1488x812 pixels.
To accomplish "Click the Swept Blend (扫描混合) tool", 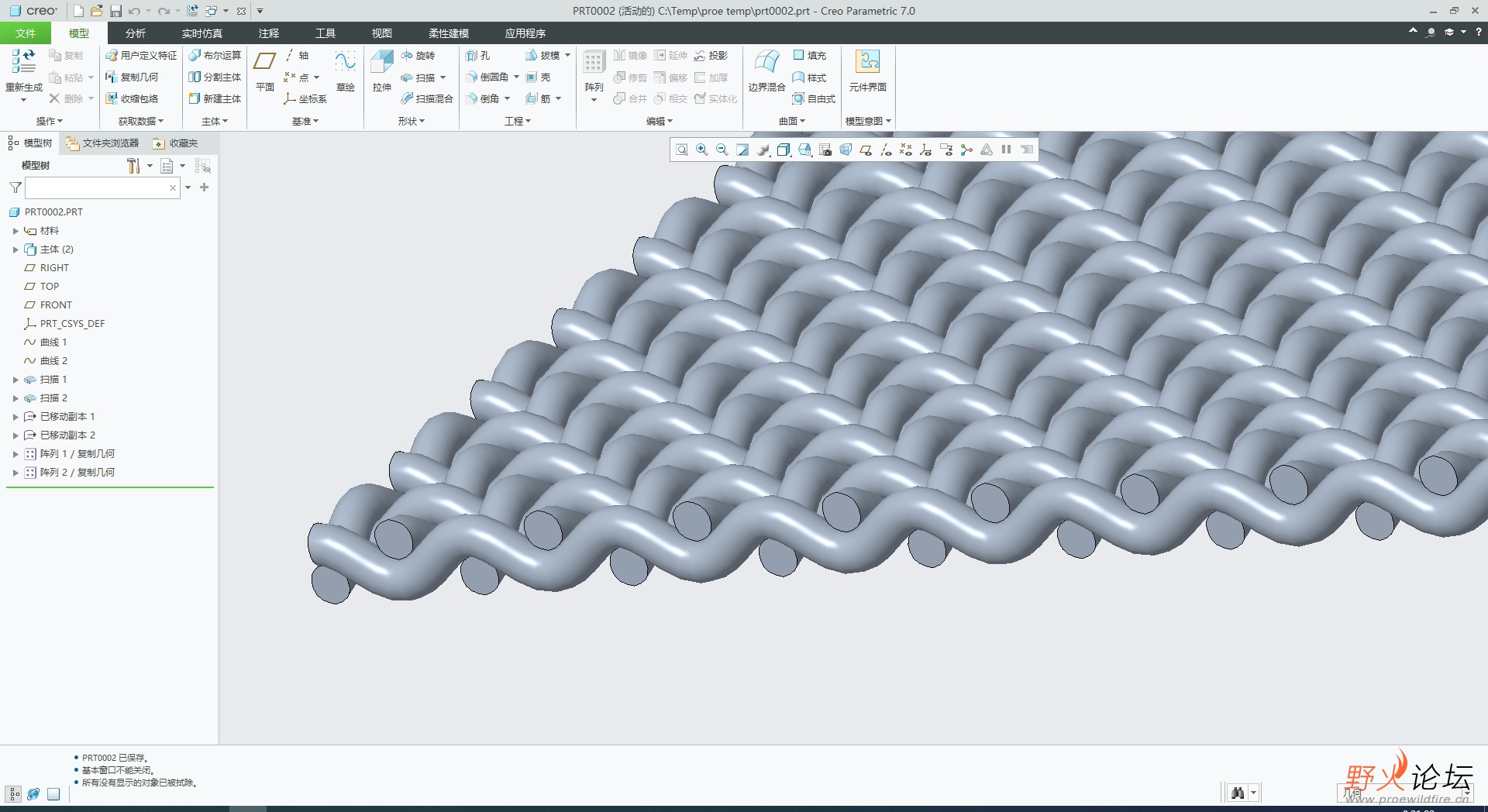I will [x=426, y=99].
